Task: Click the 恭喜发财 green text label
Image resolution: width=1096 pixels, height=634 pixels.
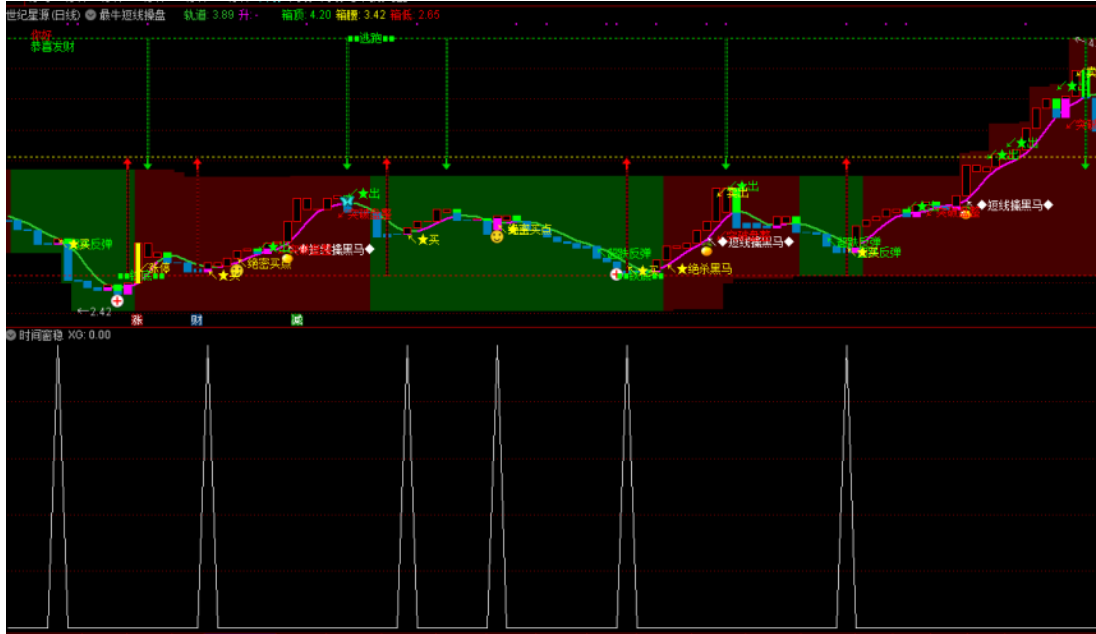Action: tap(51, 46)
